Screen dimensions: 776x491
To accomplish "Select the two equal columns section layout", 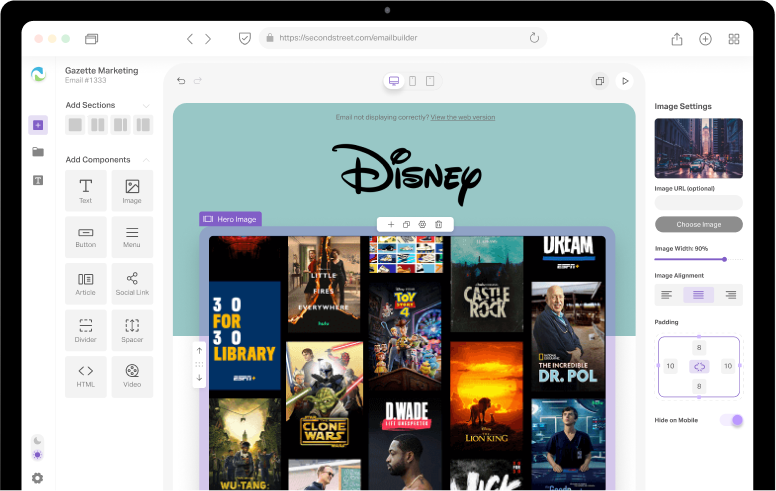I will 98,125.
